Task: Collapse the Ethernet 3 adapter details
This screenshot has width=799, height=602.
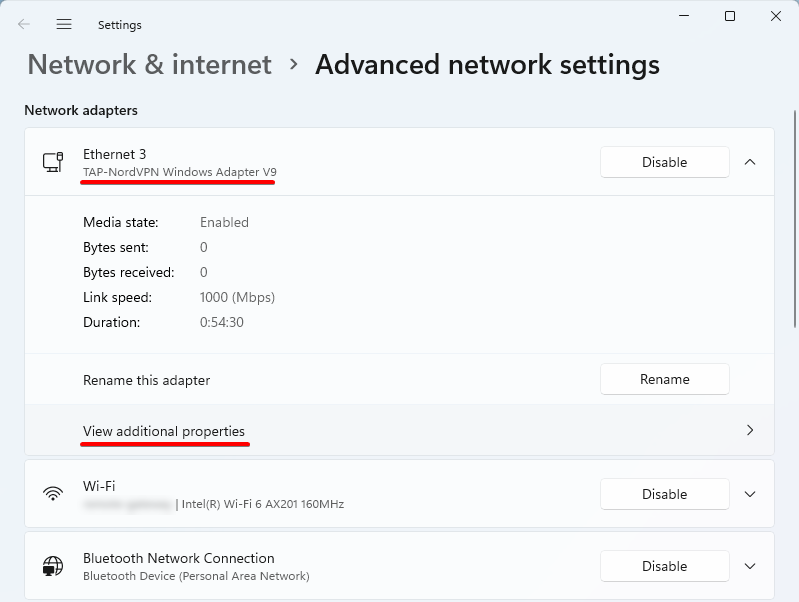Action: 750,162
